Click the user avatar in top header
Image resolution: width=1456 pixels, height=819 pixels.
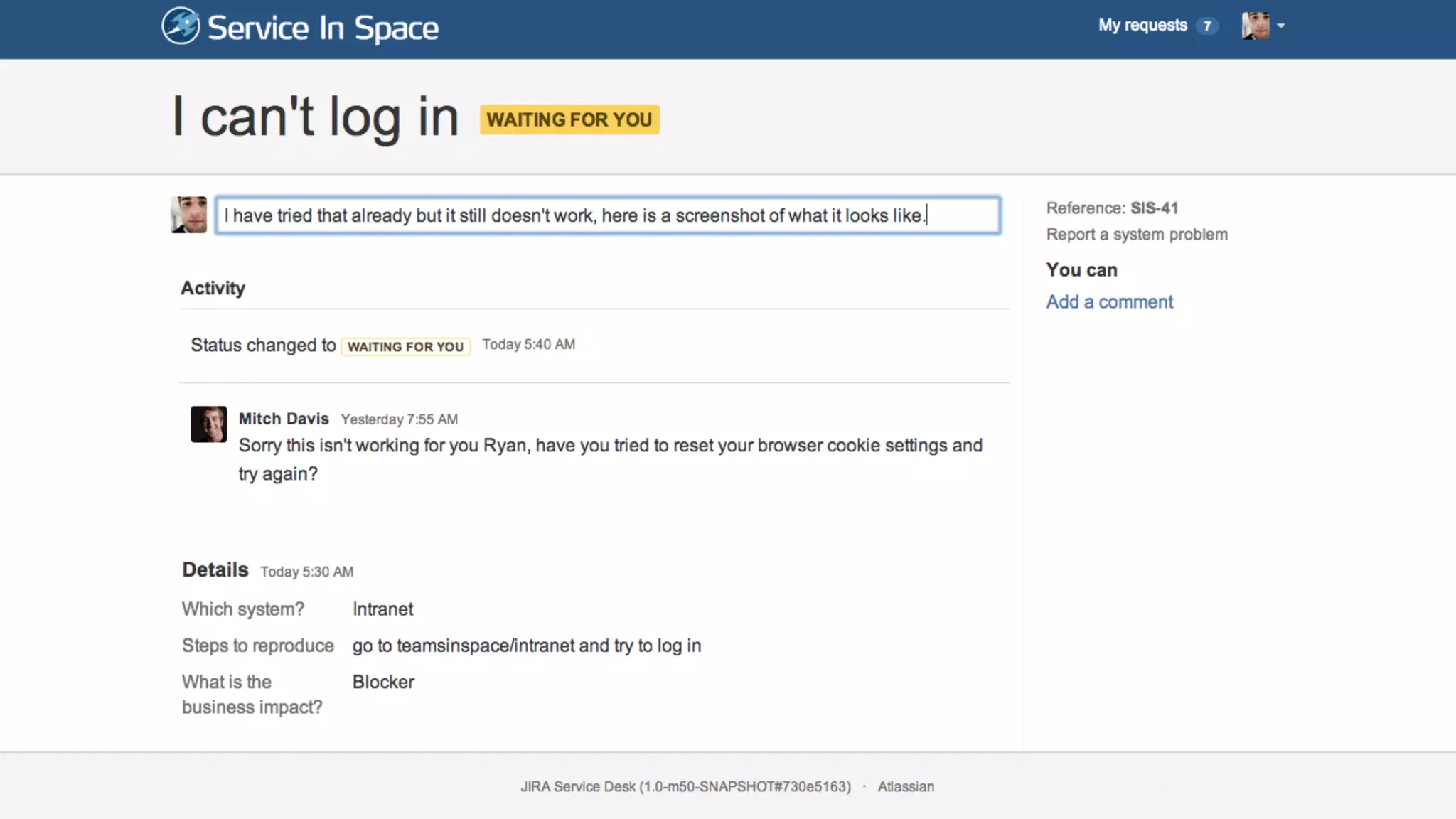click(1255, 26)
